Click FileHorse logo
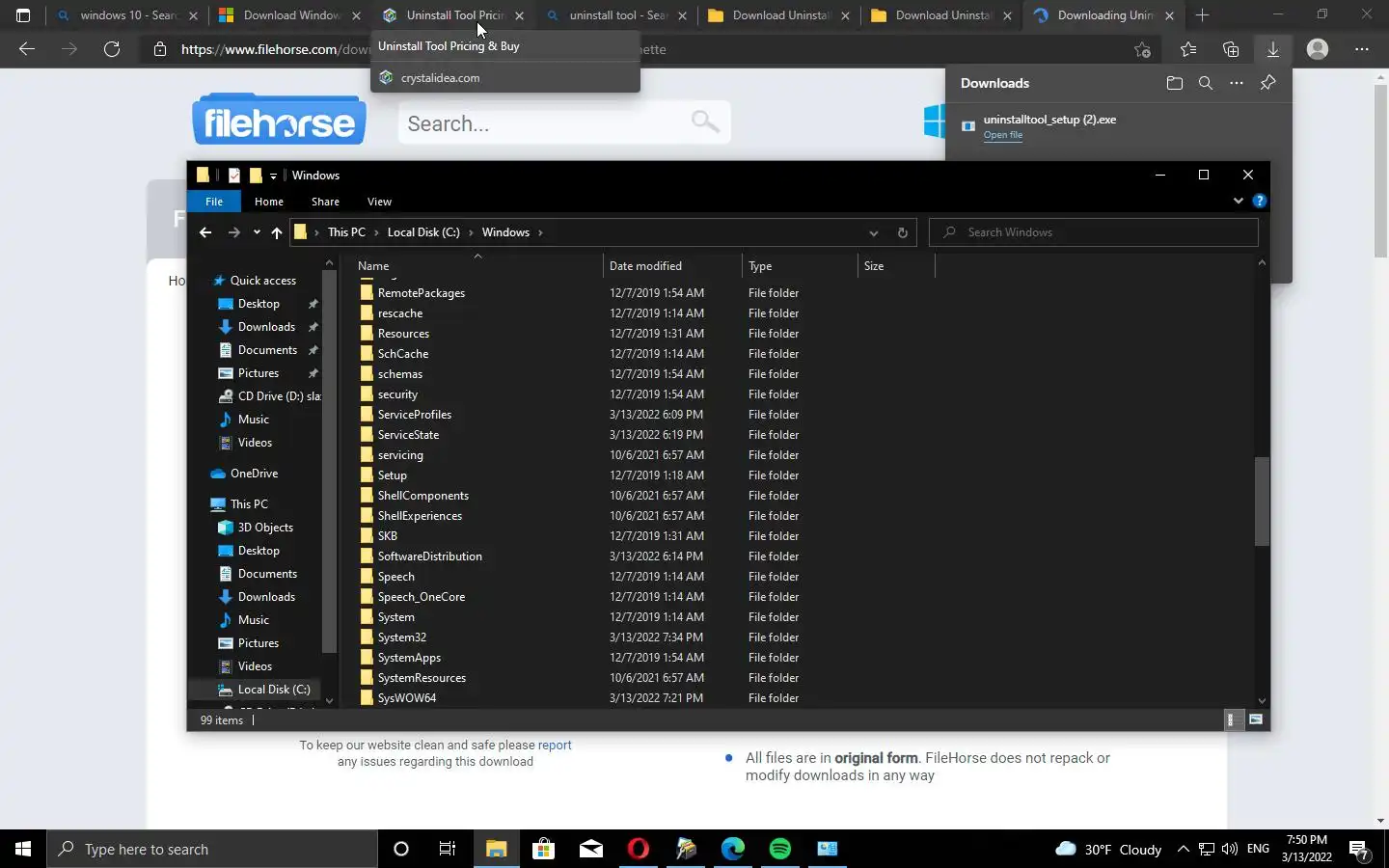The image size is (1389, 868). click(x=279, y=120)
